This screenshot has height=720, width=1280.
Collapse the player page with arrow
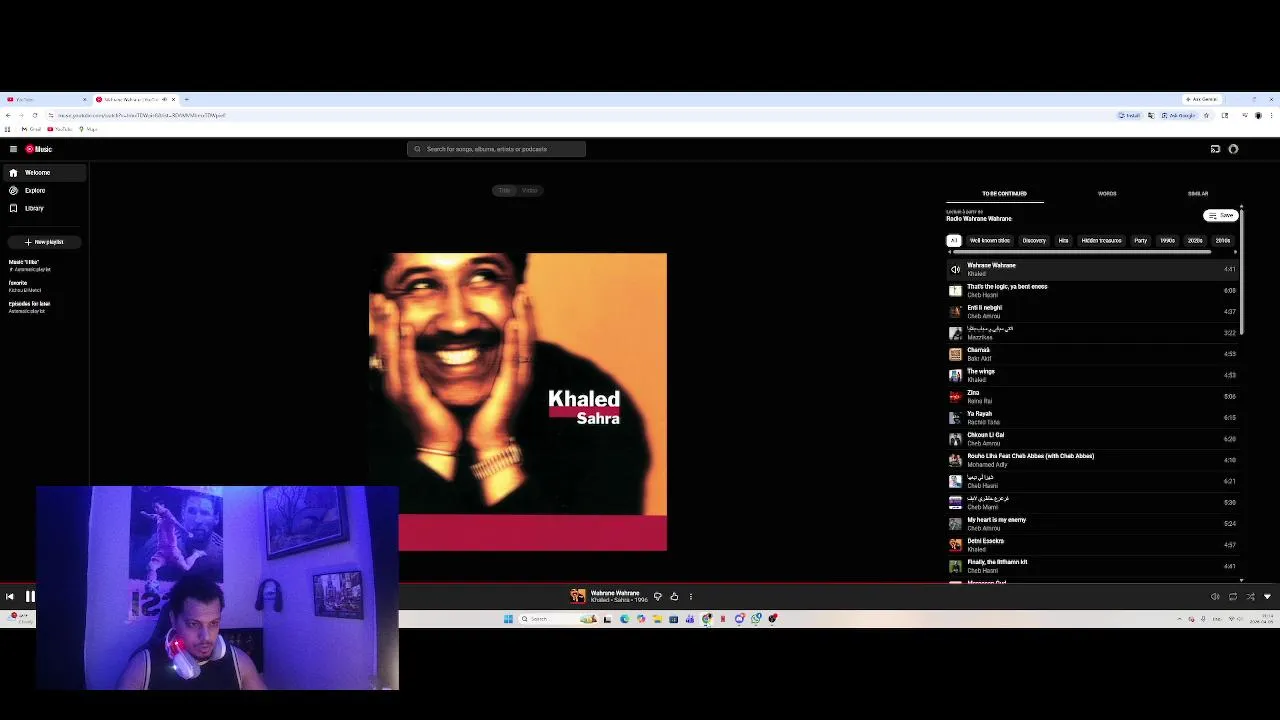click(x=1267, y=597)
